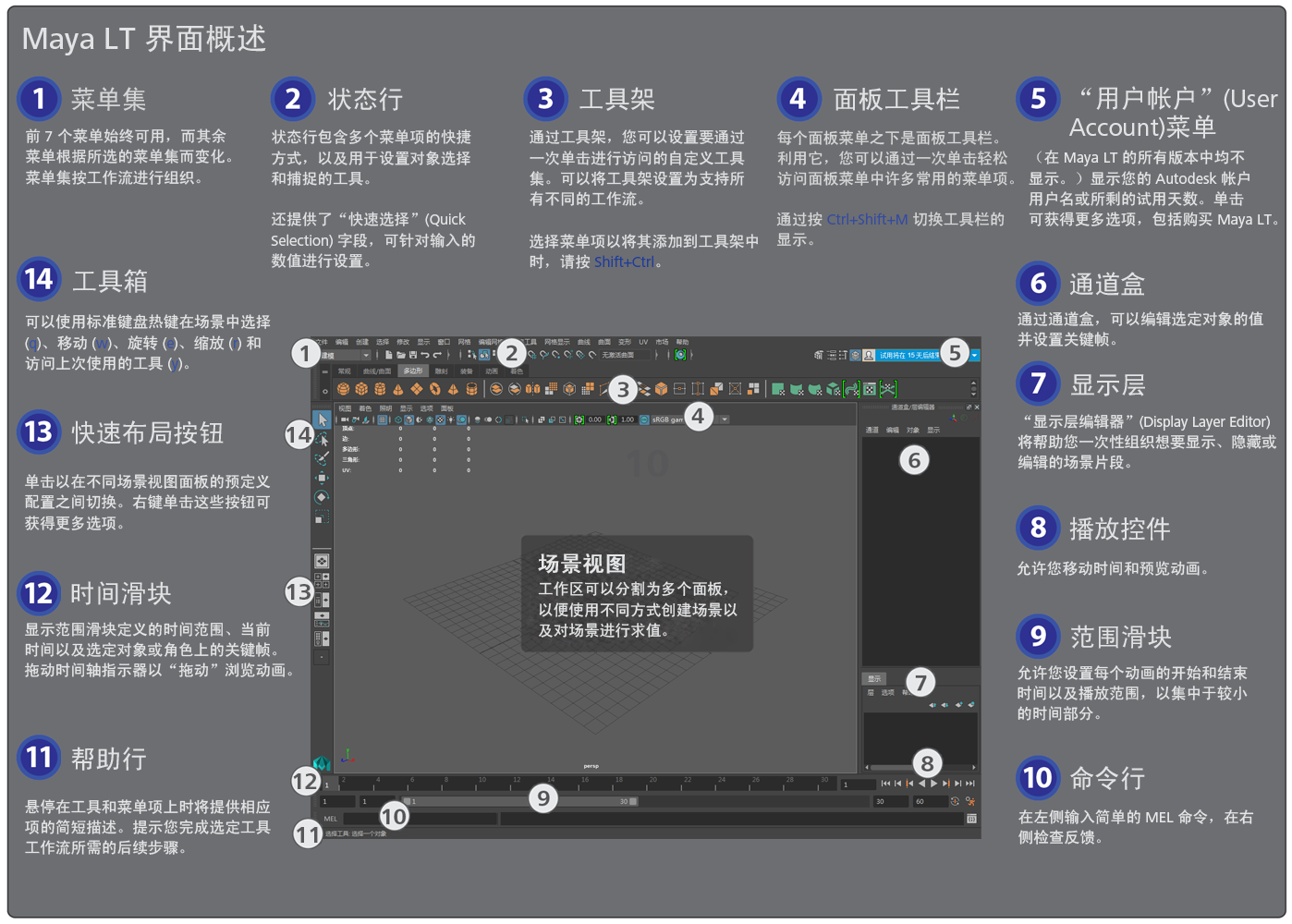1292x924 pixels.
Task: Click the Combine shelf icon with stacked layers
Action: [496, 389]
